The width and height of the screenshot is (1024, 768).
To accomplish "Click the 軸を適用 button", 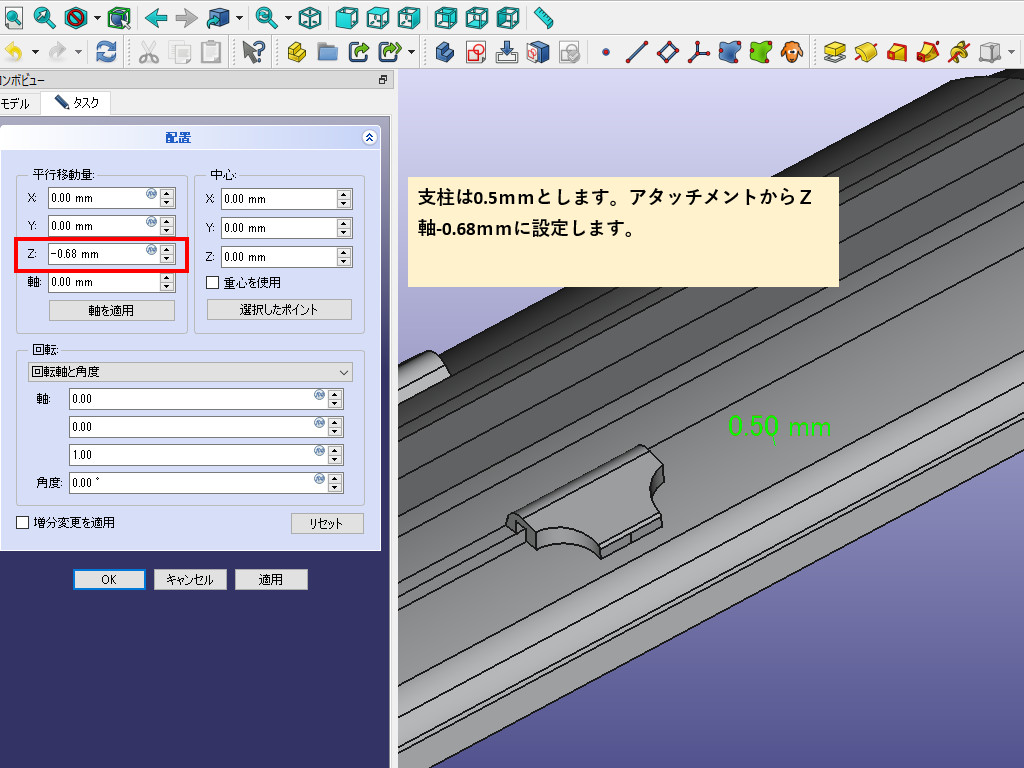I will tap(111, 311).
